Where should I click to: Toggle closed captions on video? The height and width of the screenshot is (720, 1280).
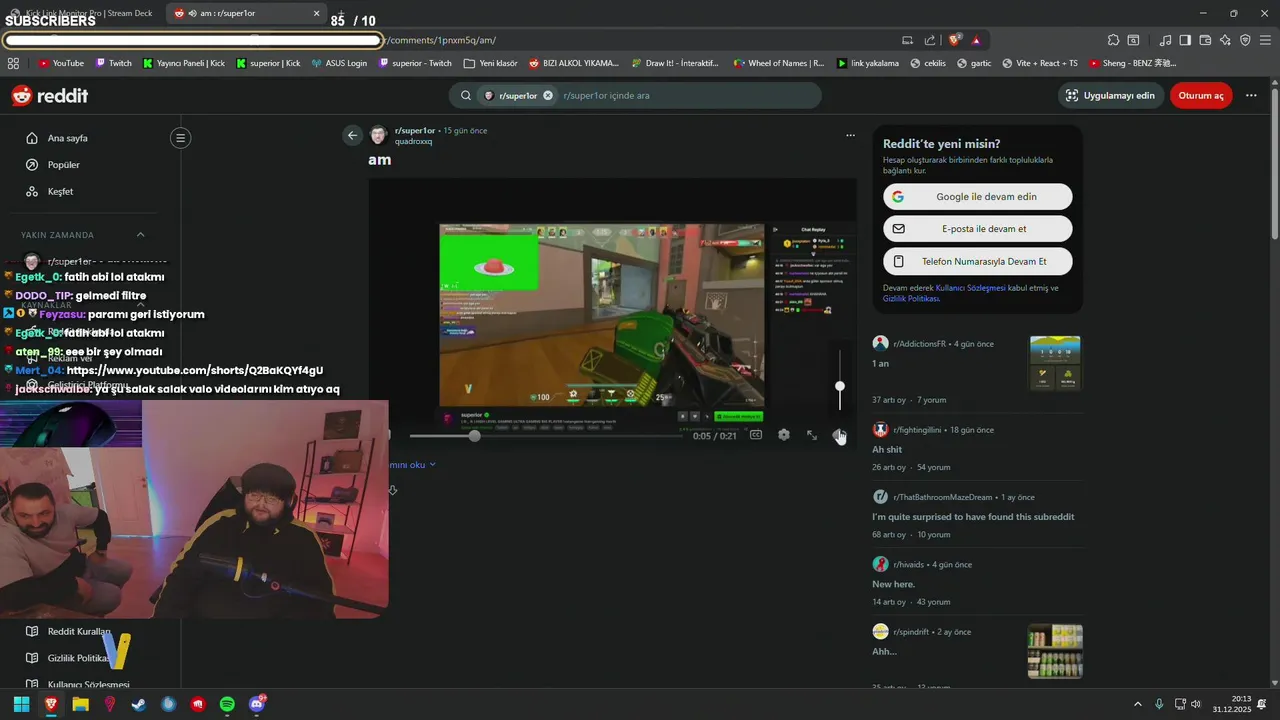coord(756,435)
